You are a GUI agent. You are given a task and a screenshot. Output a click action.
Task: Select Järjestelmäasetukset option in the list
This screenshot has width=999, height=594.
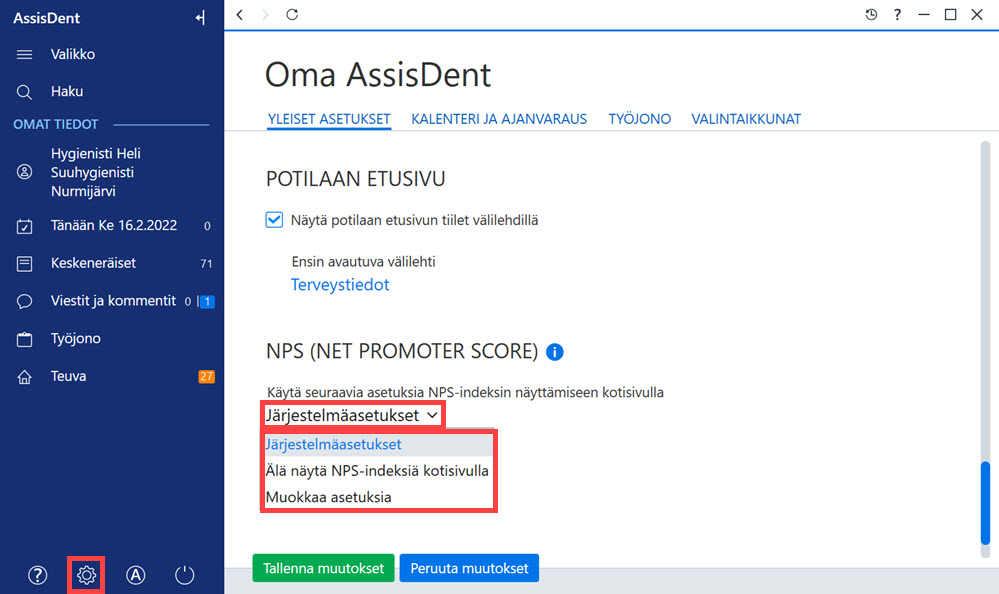coord(379,444)
